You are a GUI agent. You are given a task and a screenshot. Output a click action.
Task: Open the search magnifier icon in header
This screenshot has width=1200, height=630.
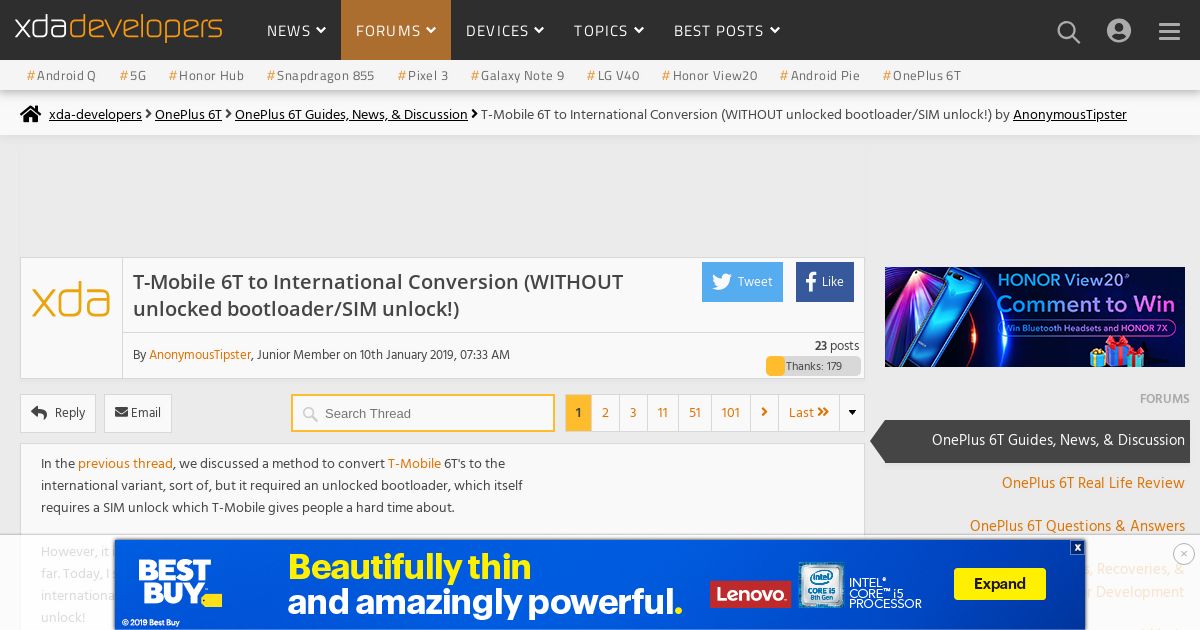[x=1069, y=32]
